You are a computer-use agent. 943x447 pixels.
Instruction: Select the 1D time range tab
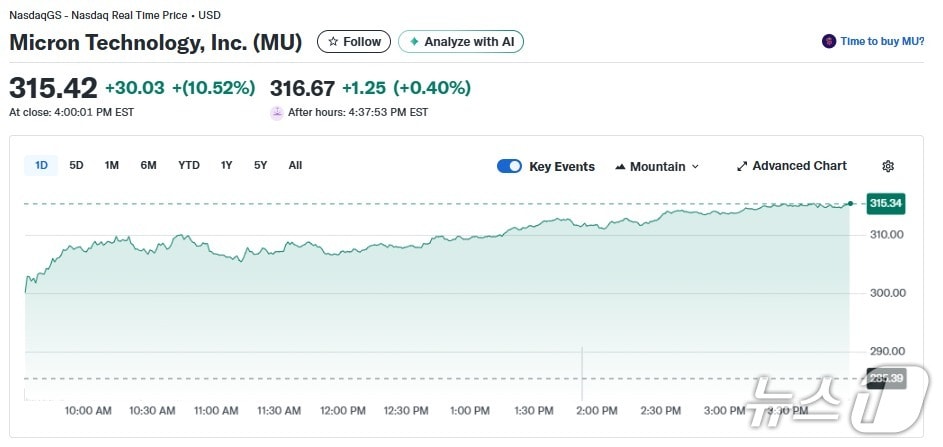coord(41,166)
